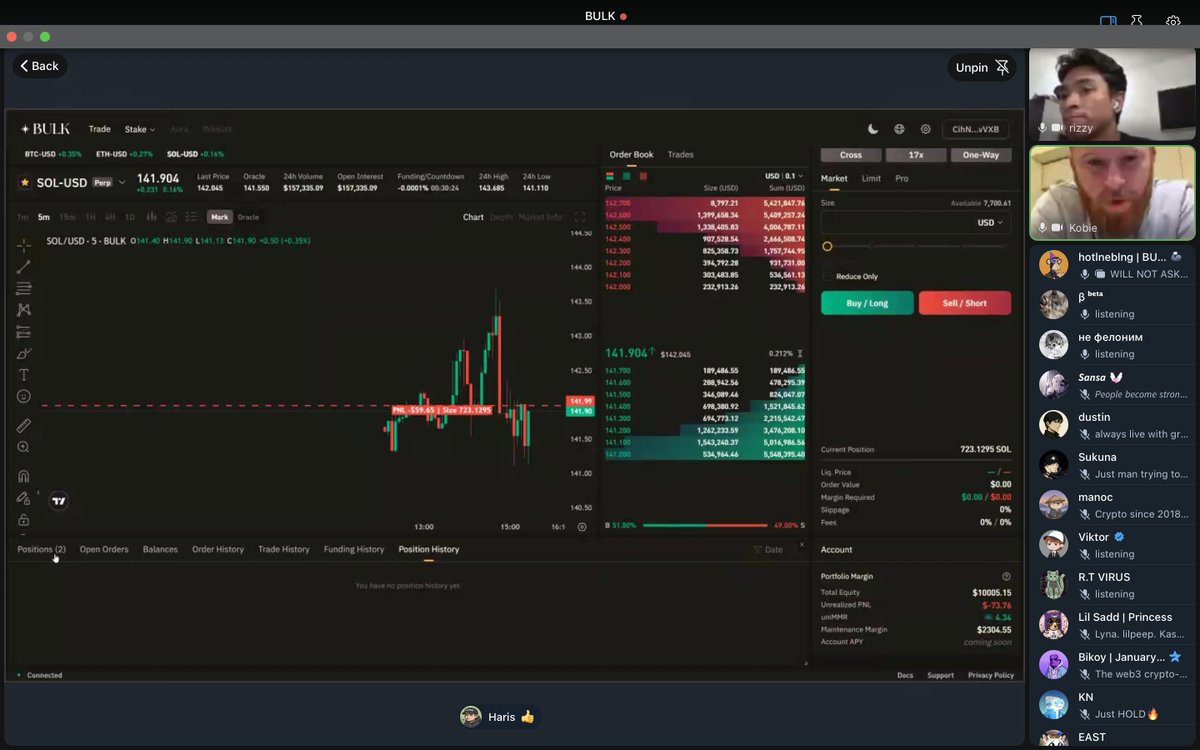Toggle One-Way position mode
This screenshot has height=750, width=1200.
click(981, 155)
